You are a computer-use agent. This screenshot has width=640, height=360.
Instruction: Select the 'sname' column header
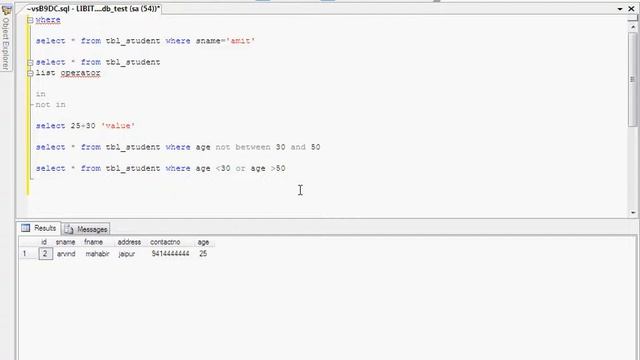click(x=65, y=242)
